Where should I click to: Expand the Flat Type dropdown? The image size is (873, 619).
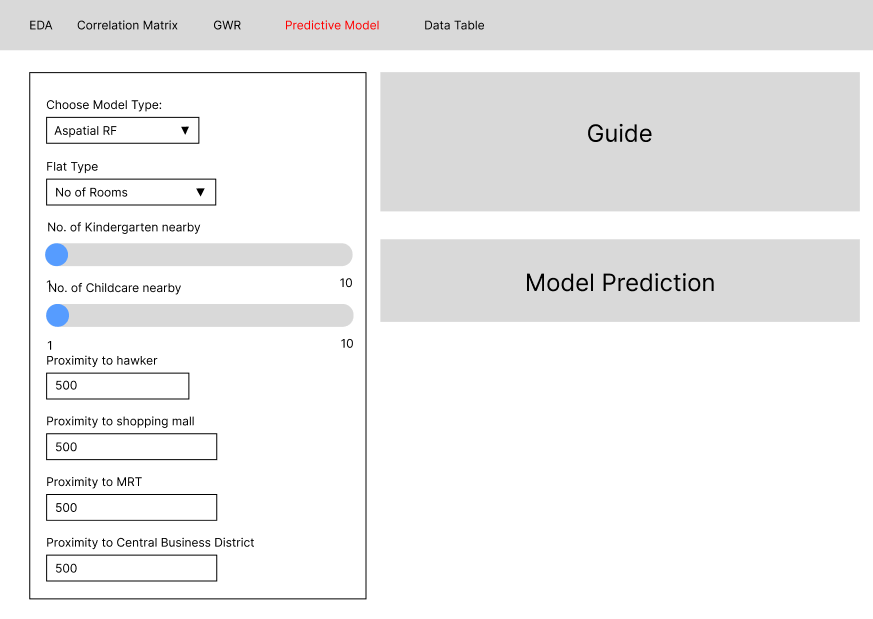pos(130,192)
